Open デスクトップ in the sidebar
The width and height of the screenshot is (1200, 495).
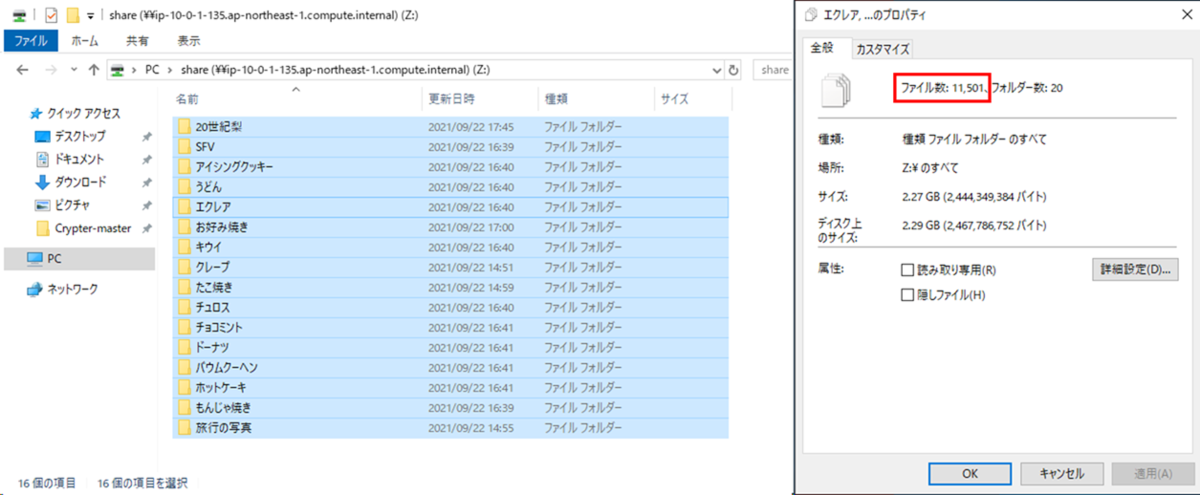(x=79, y=136)
